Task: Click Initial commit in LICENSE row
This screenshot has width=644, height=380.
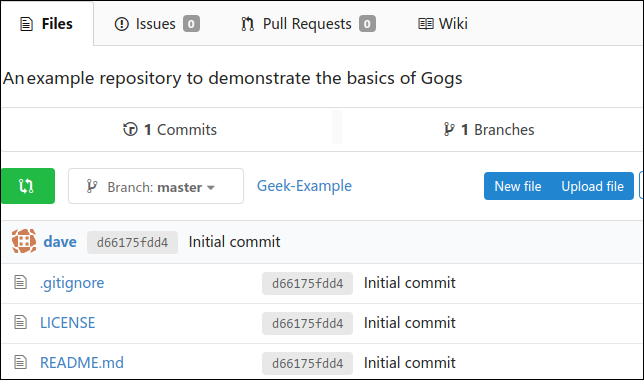Action: coord(410,323)
